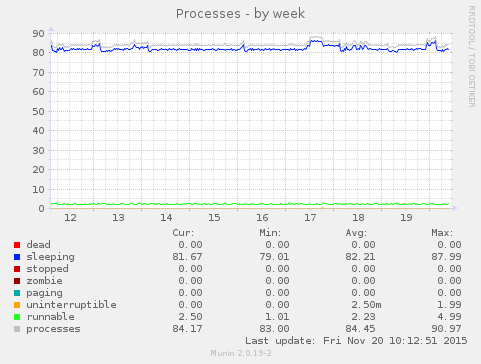481x364 pixels.
Task: Click uninterruptible maximum value 1.99
Action: [x=450, y=305]
